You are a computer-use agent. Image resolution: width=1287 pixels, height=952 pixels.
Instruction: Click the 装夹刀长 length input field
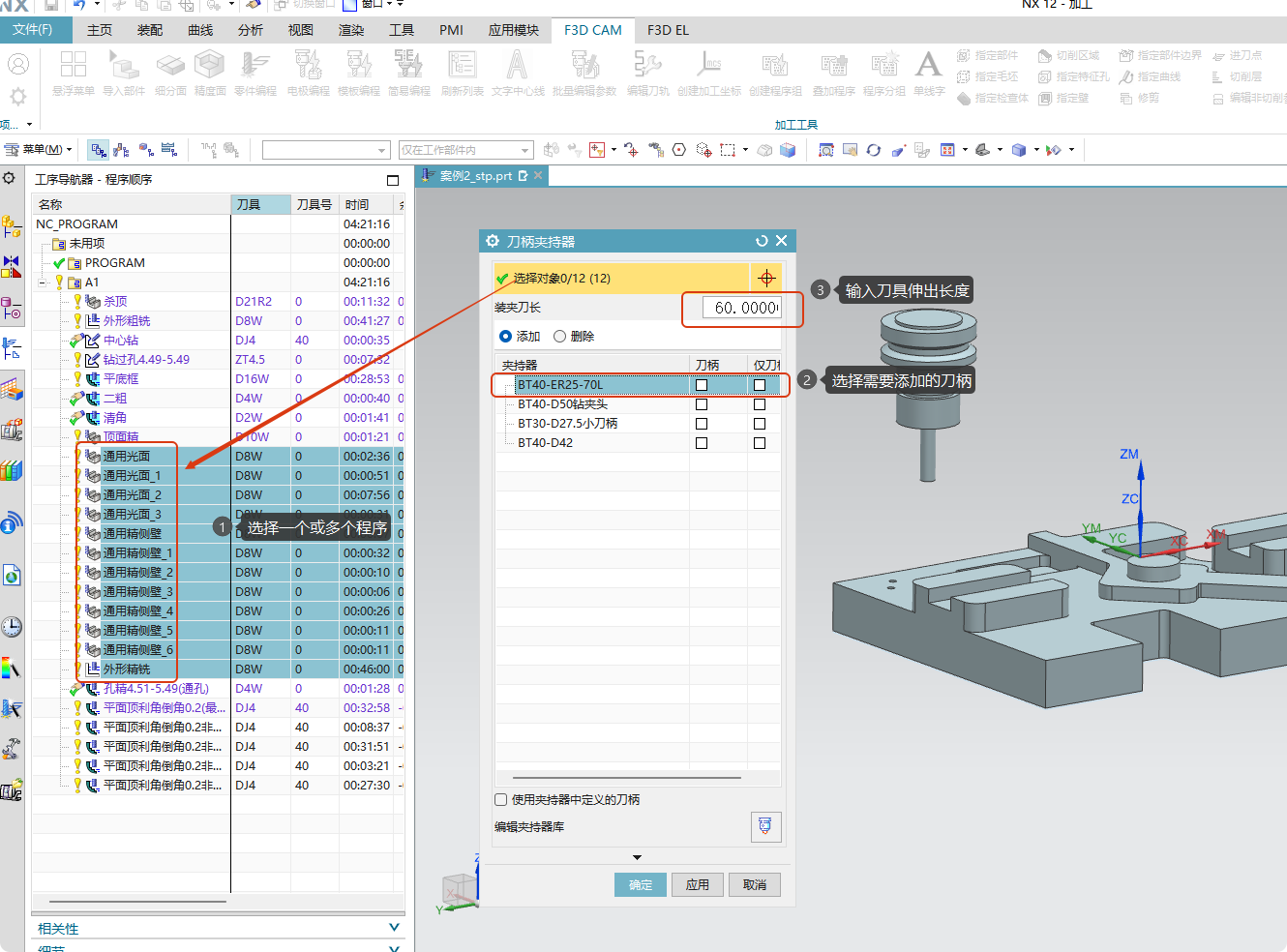point(743,308)
